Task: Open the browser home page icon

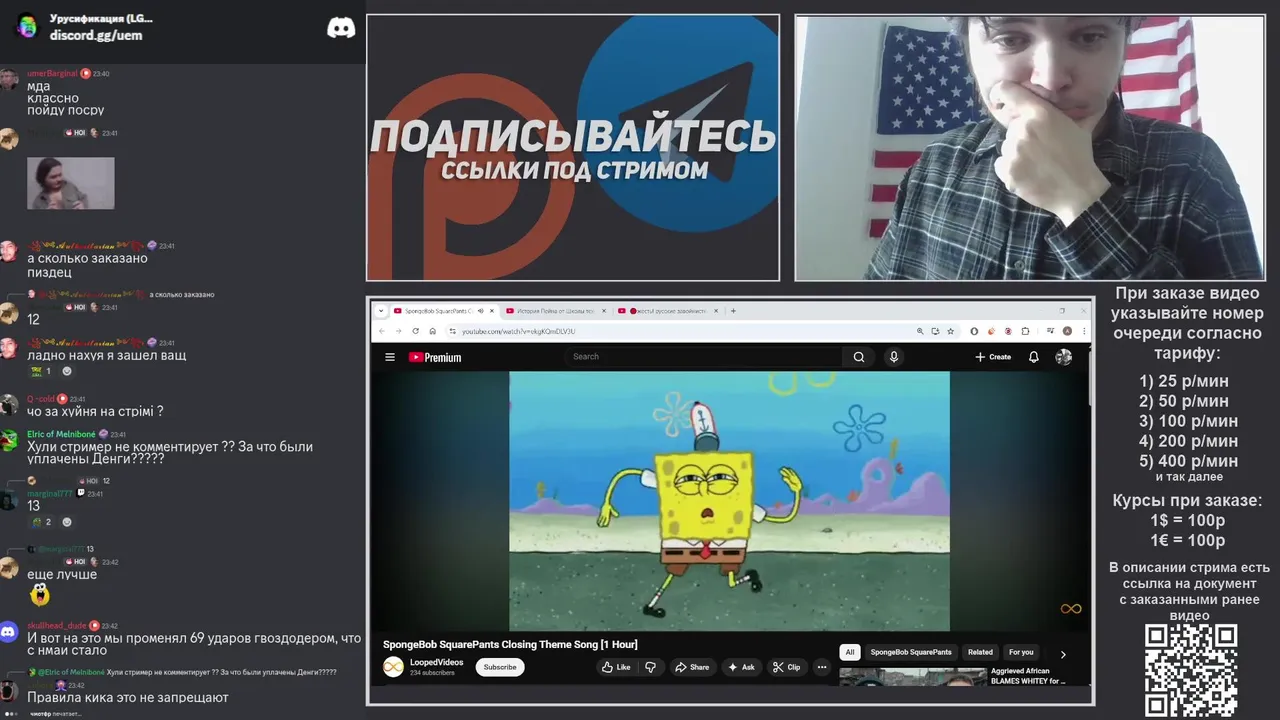Action: (432, 331)
